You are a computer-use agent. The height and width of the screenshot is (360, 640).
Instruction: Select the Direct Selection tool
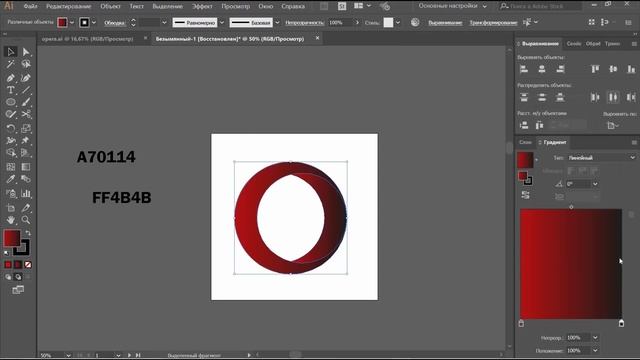[26, 52]
